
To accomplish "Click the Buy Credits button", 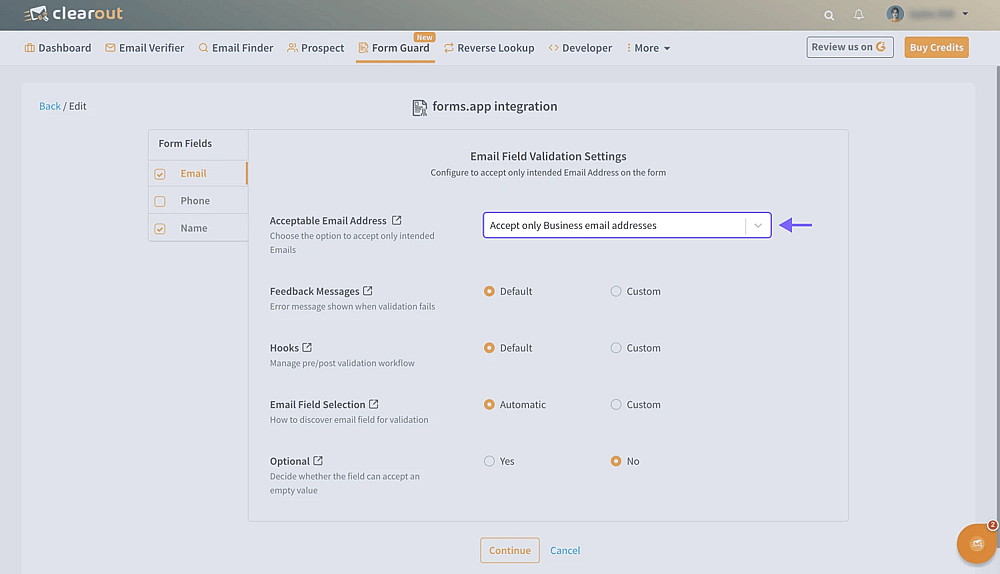I will (x=936, y=47).
